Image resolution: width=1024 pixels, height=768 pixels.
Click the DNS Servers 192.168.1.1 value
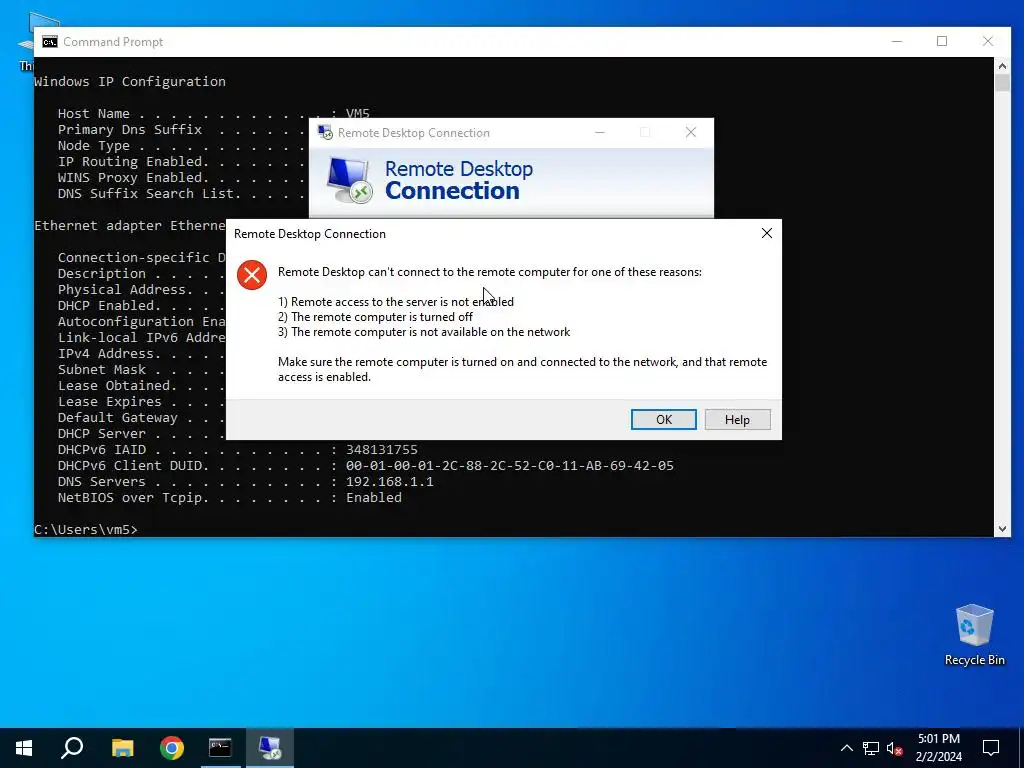click(x=390, y=482)
